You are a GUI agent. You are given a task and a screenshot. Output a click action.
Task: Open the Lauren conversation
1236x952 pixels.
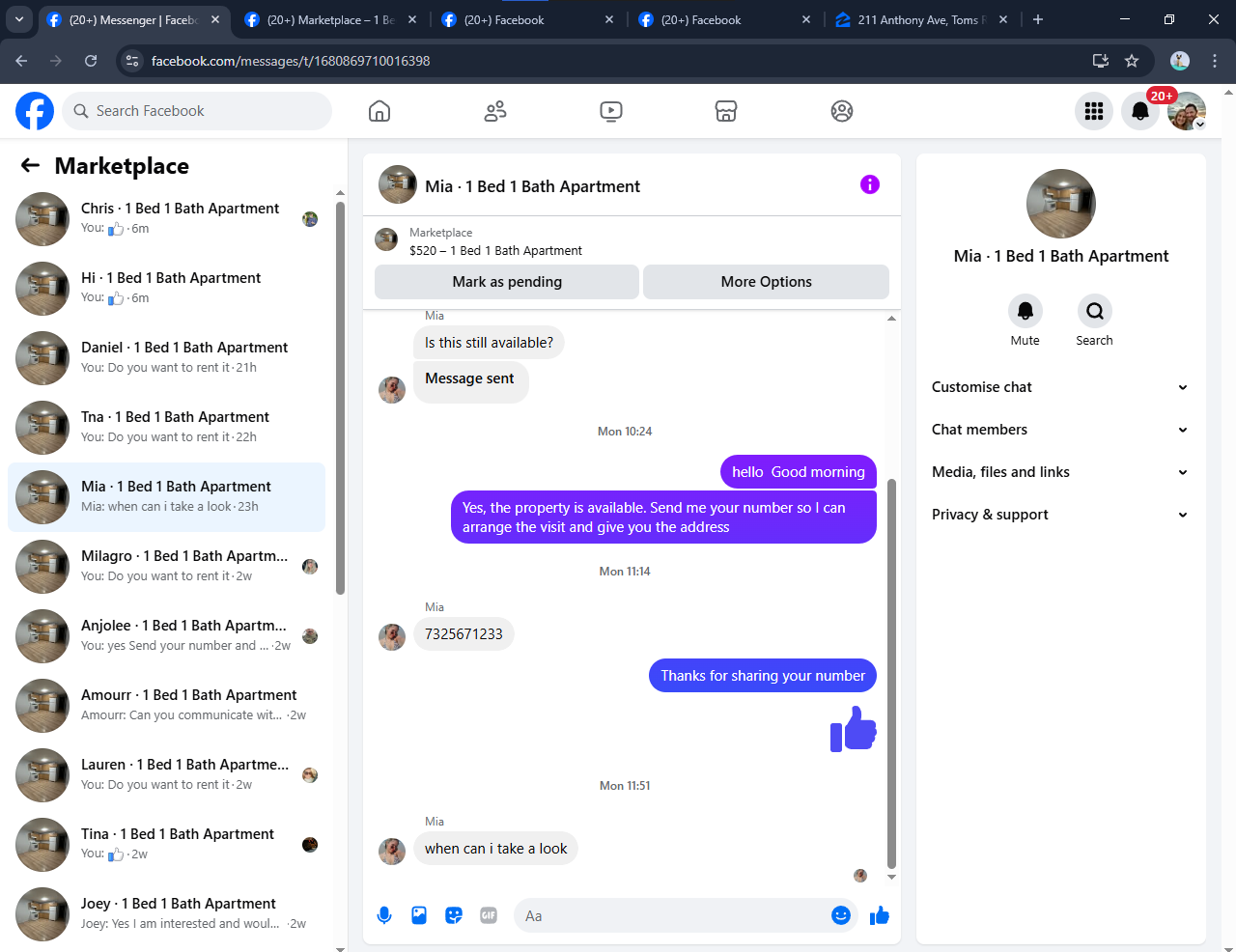coord(166,775)
